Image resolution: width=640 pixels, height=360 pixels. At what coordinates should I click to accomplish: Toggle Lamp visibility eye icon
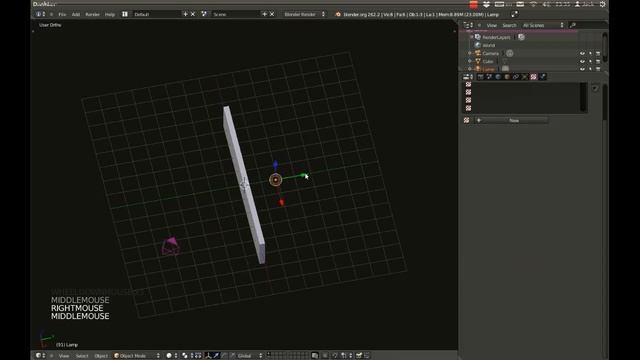point(582,69)
